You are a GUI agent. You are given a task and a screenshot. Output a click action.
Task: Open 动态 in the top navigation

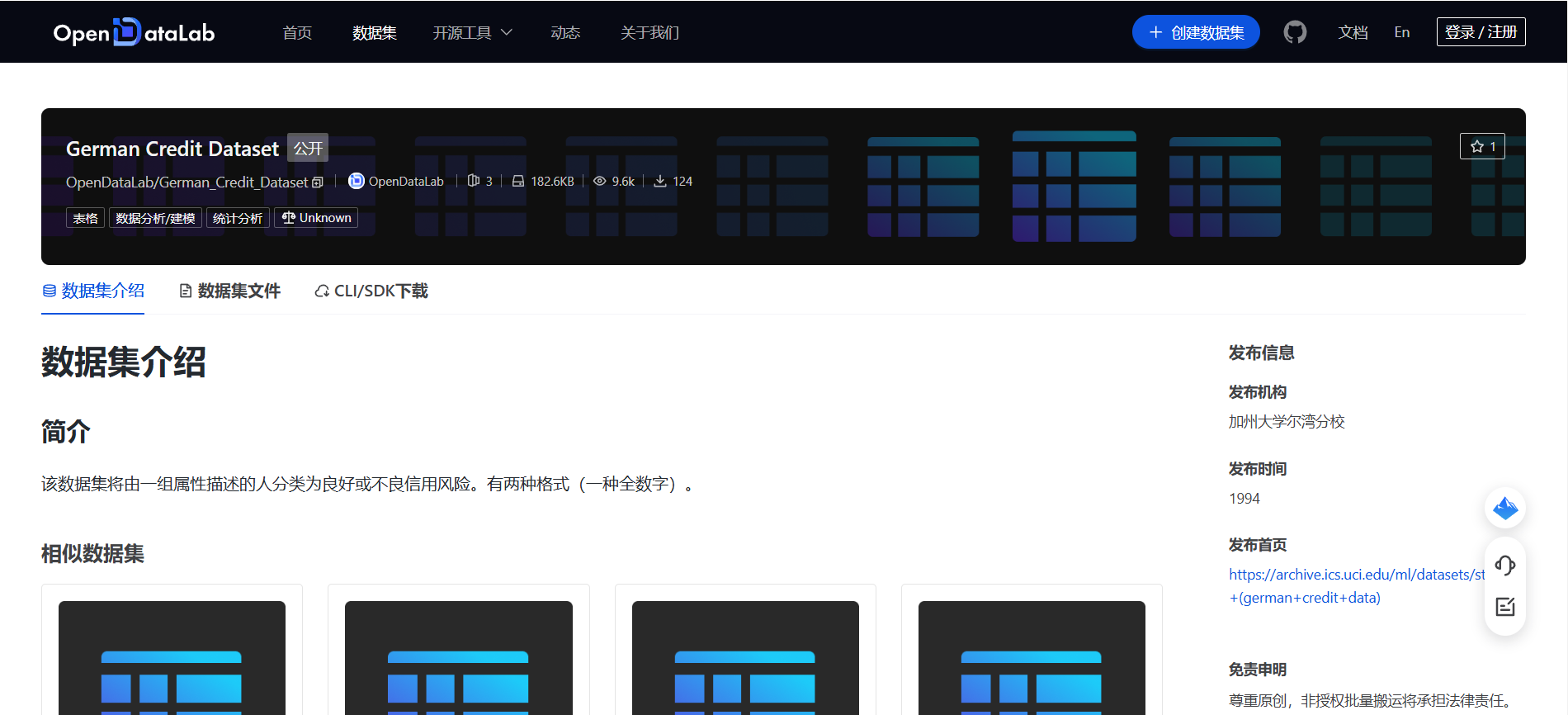[x=565, y=32]
